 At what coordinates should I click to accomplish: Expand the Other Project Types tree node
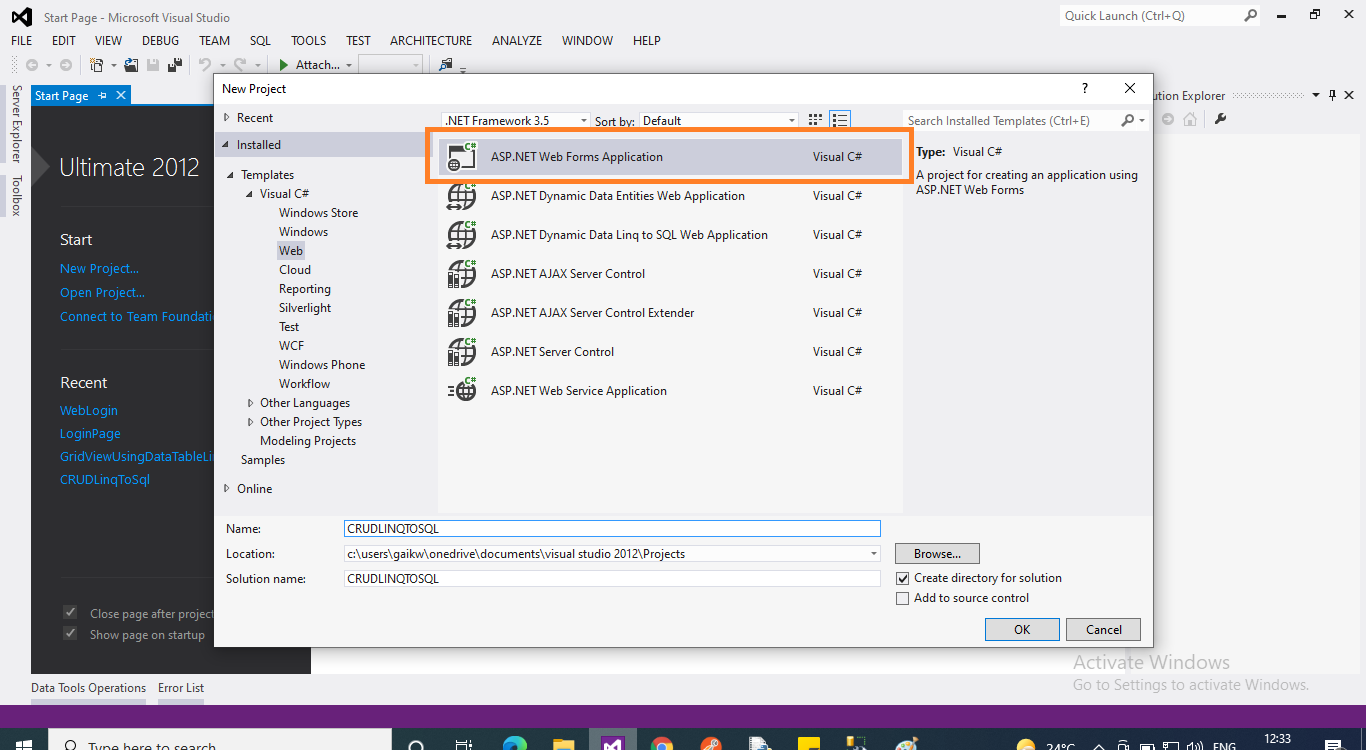pos(250,422)
